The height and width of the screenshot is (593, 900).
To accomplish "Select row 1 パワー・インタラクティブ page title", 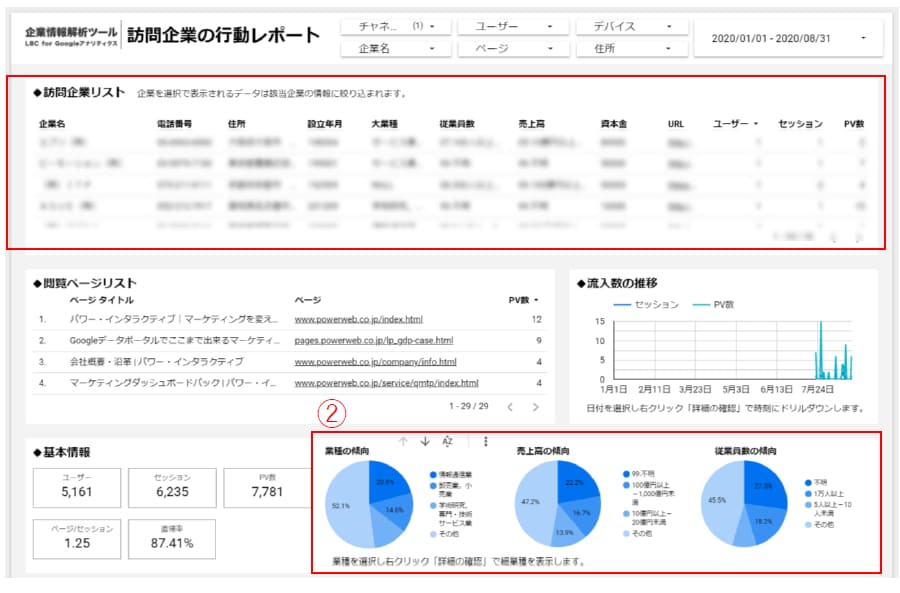I will click(x=174, y=319).
